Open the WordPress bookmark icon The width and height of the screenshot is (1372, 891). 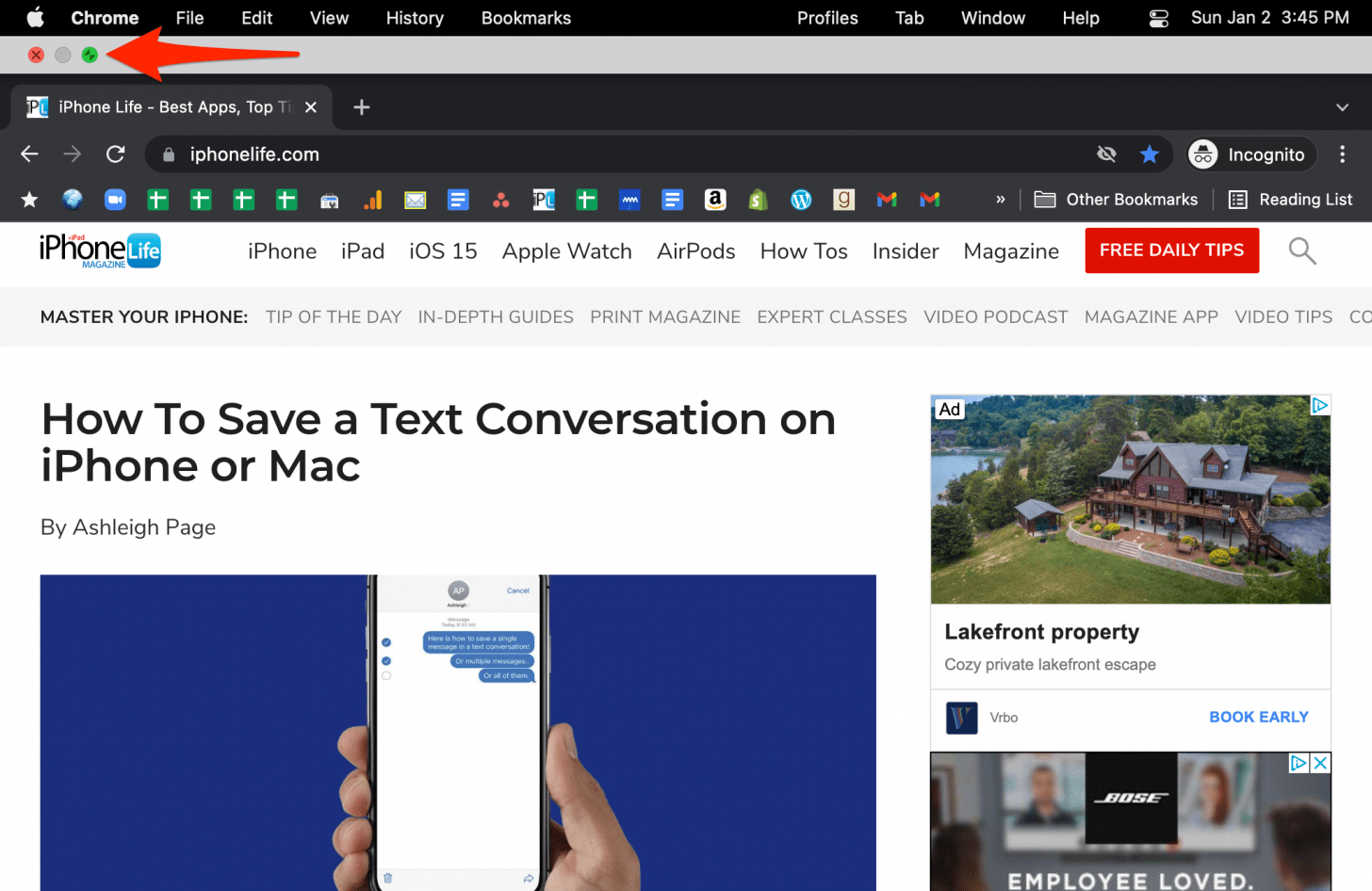(x=800, y=200)
